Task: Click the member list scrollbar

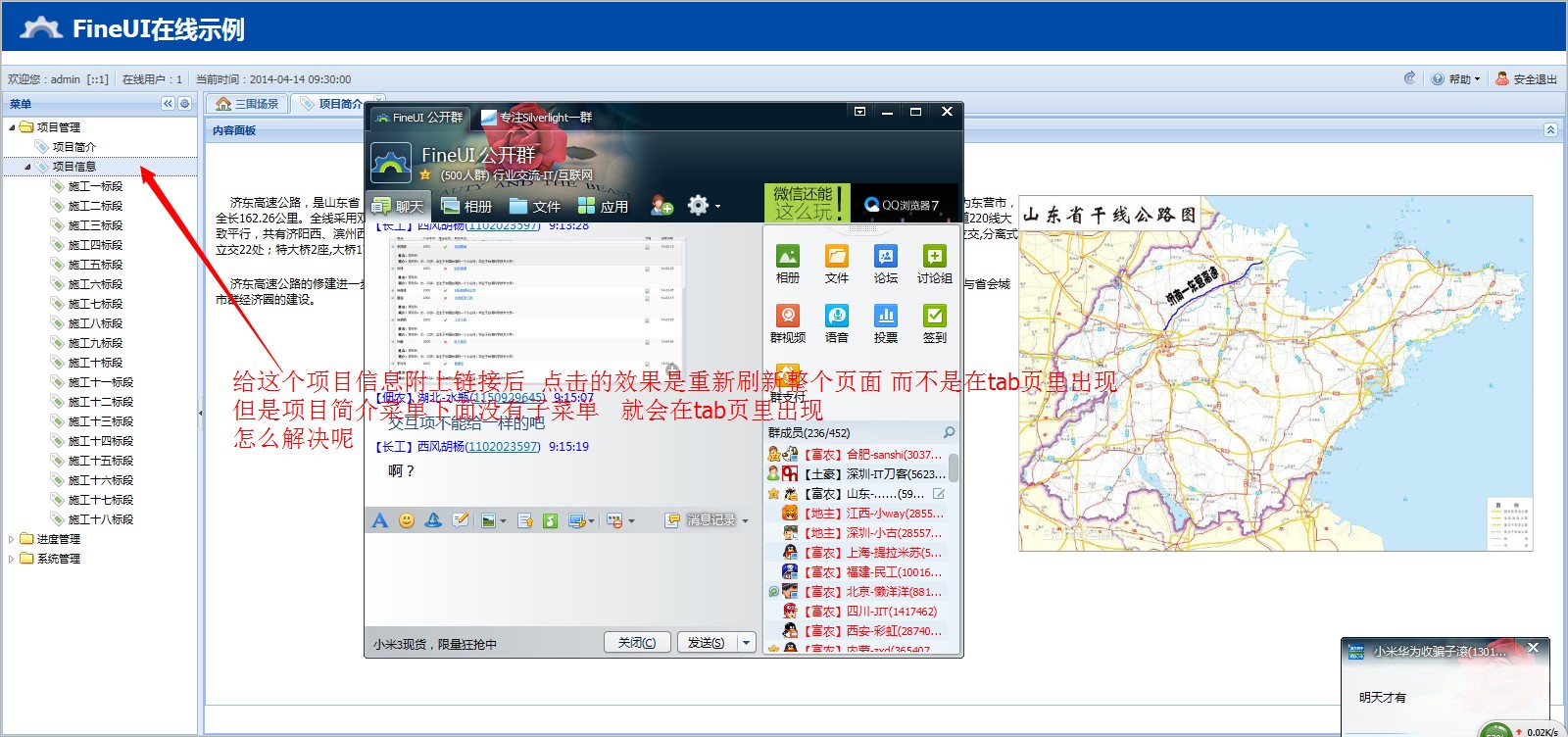Action: click(x=954, y=467)
